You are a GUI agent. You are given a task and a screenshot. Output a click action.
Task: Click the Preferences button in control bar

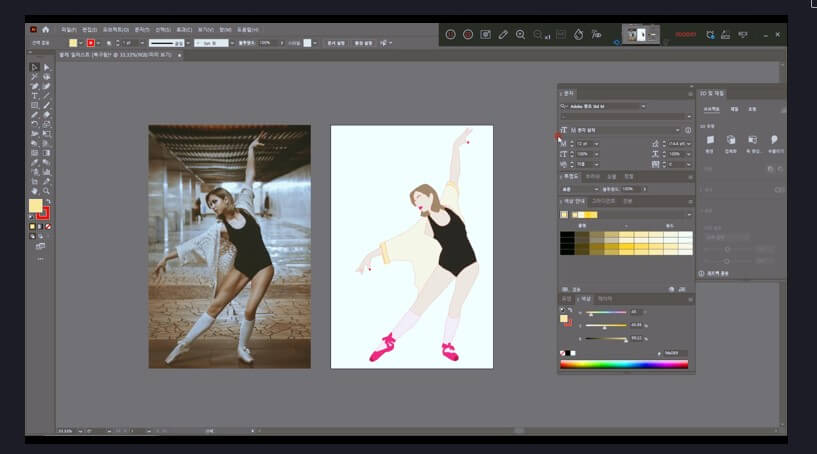coord(365,43)
